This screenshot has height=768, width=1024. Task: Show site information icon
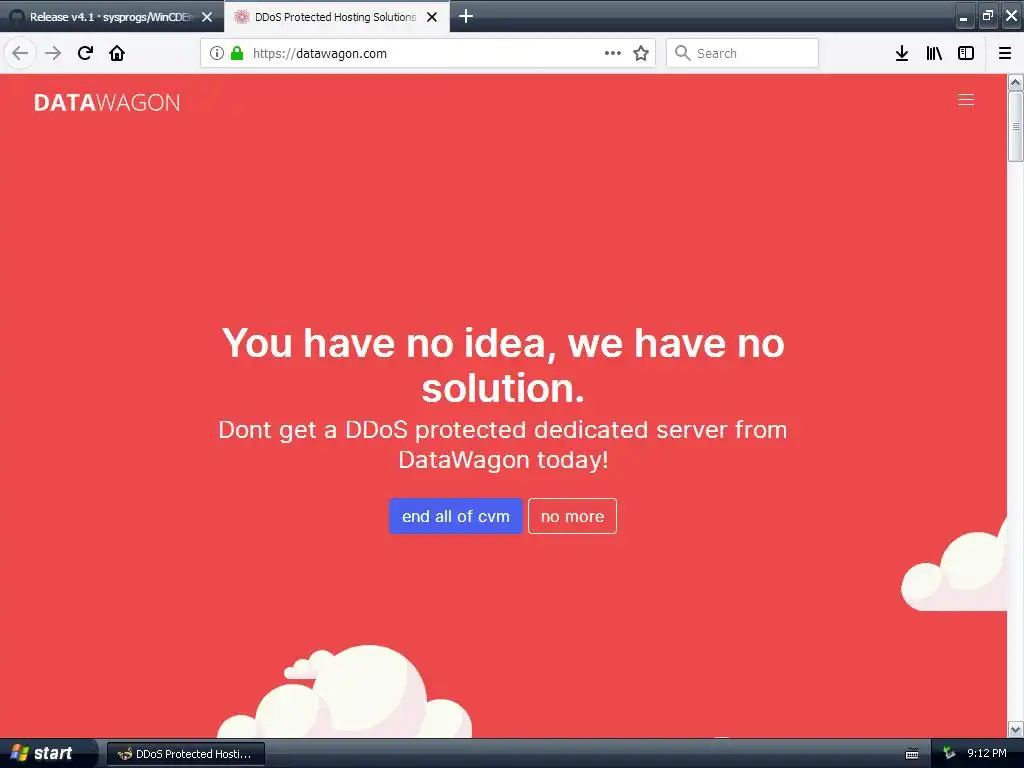pyautogui.click(x=217, y=53)
